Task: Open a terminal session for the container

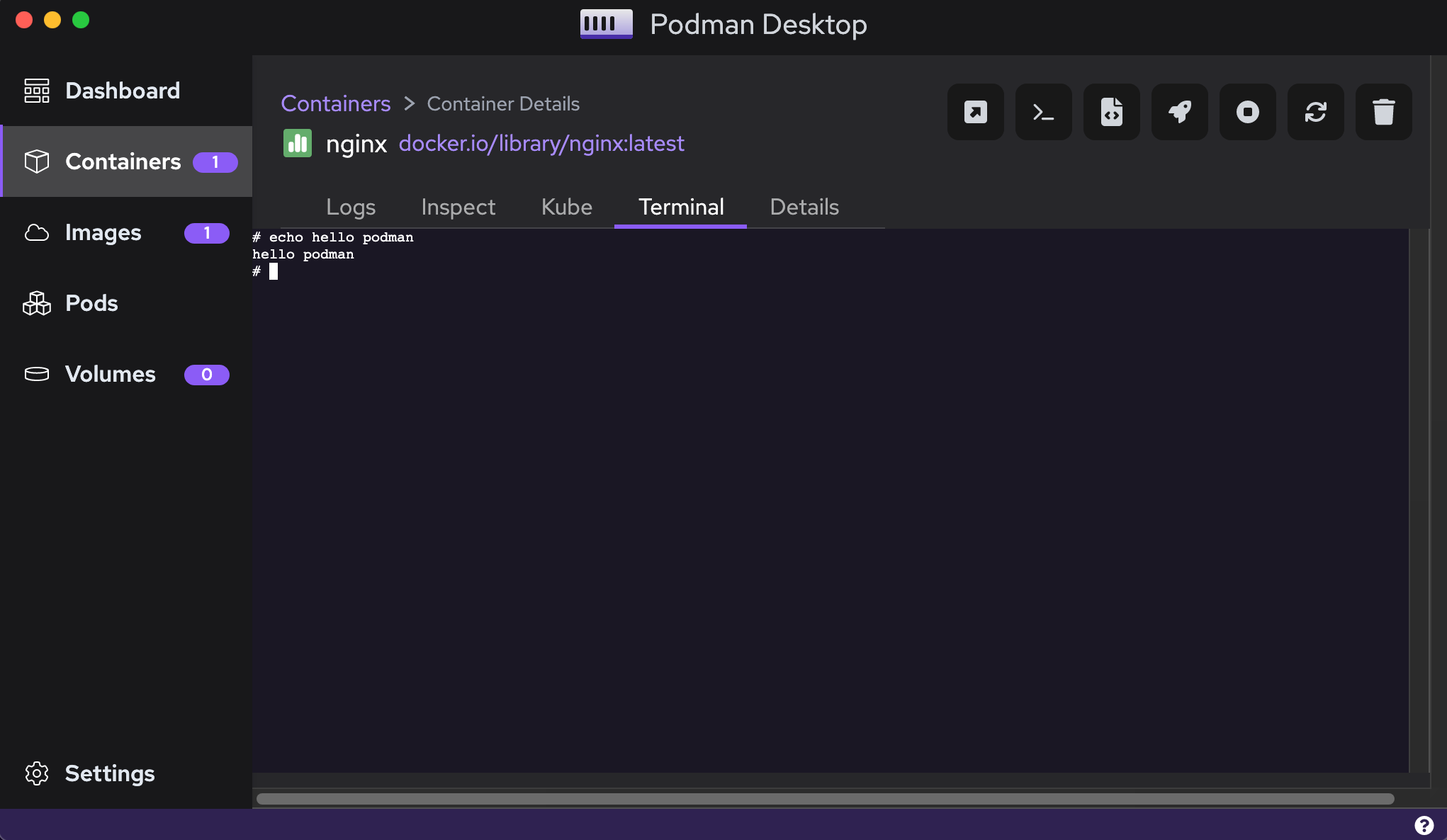Action: 1043,112
